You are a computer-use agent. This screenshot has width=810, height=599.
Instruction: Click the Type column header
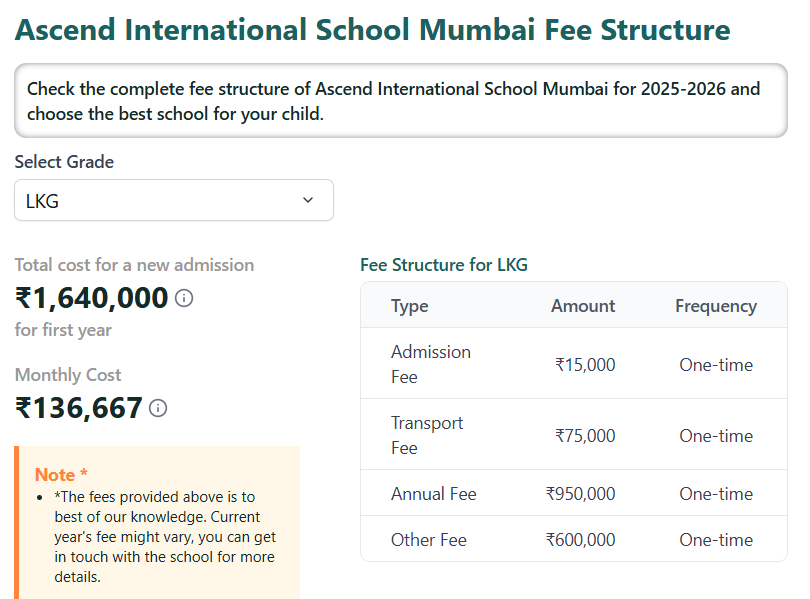(x=409, y=306)
